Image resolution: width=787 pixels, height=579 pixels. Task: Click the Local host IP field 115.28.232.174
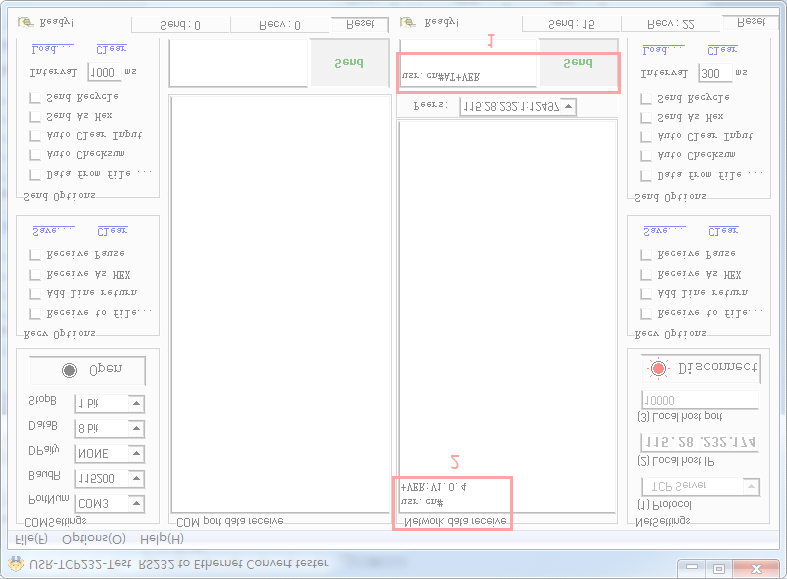[x=699, y=443]
